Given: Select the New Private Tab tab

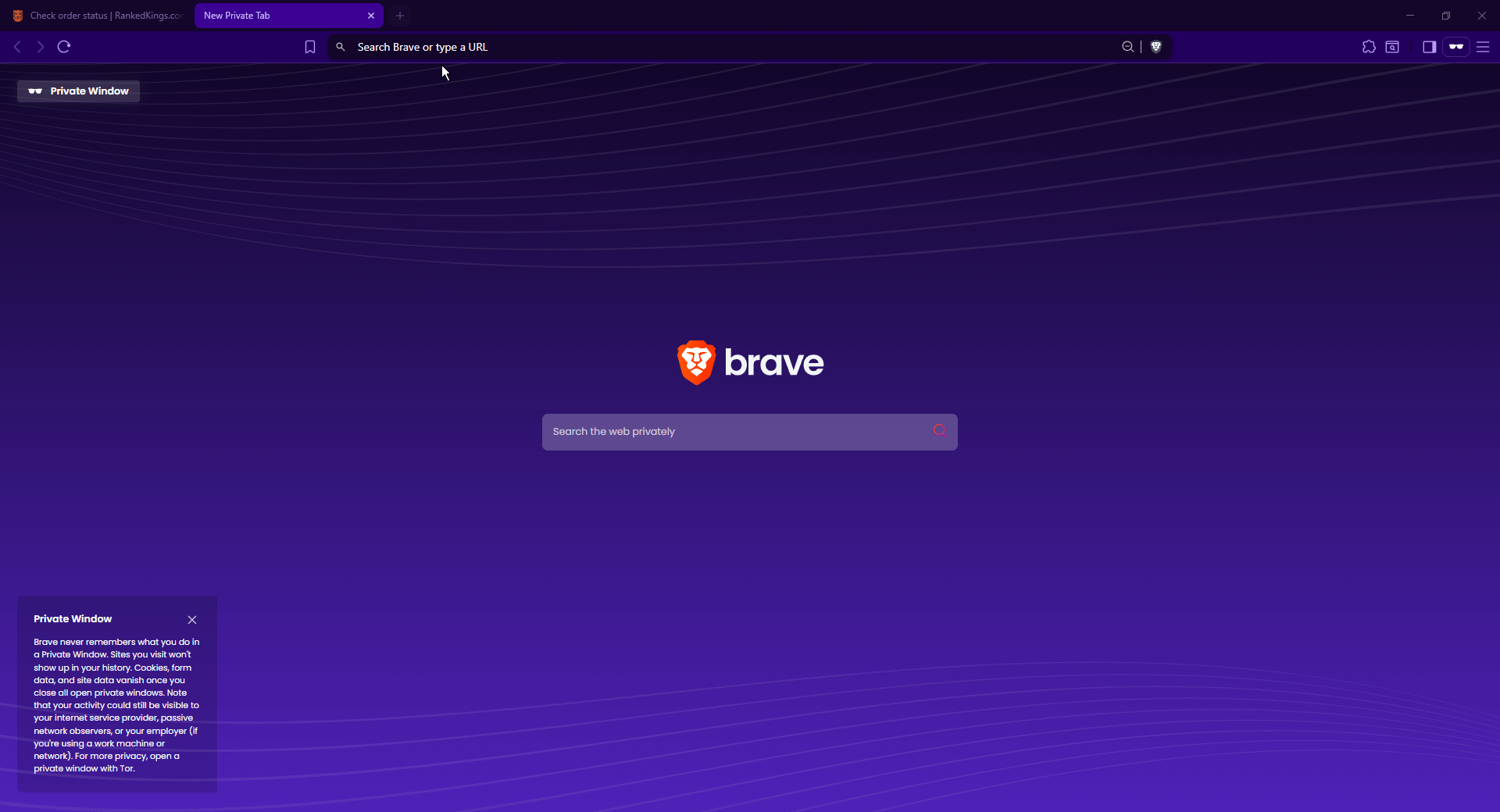Looking at the screenshot, I should [288, 16].
